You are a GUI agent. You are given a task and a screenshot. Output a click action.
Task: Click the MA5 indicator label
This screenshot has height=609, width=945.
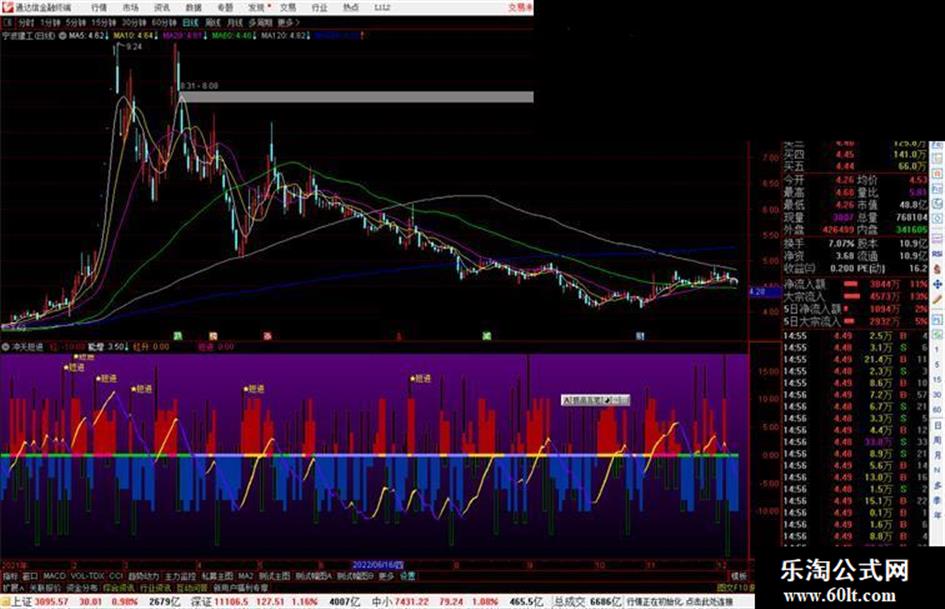87,36
